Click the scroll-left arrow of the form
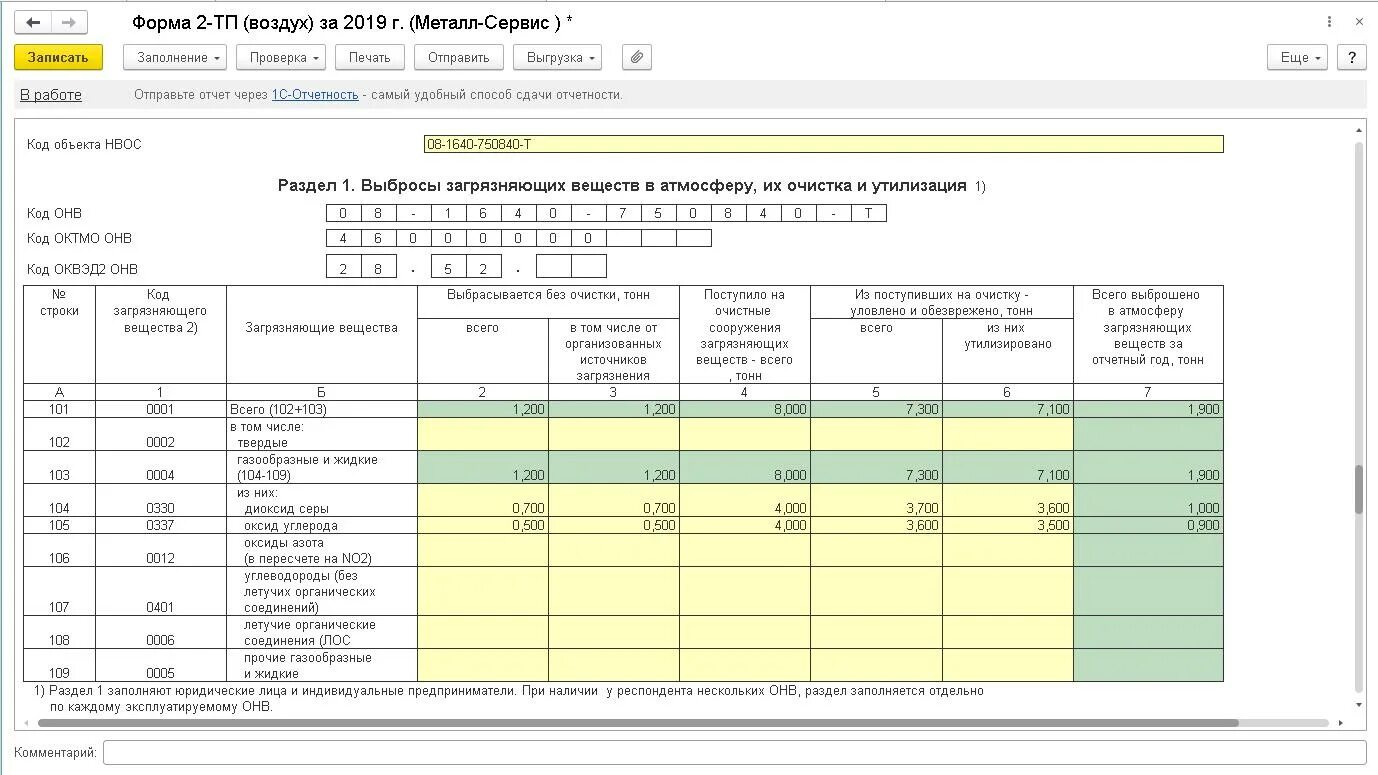Viewport: 1378px width, 775px height. (24, 722)
